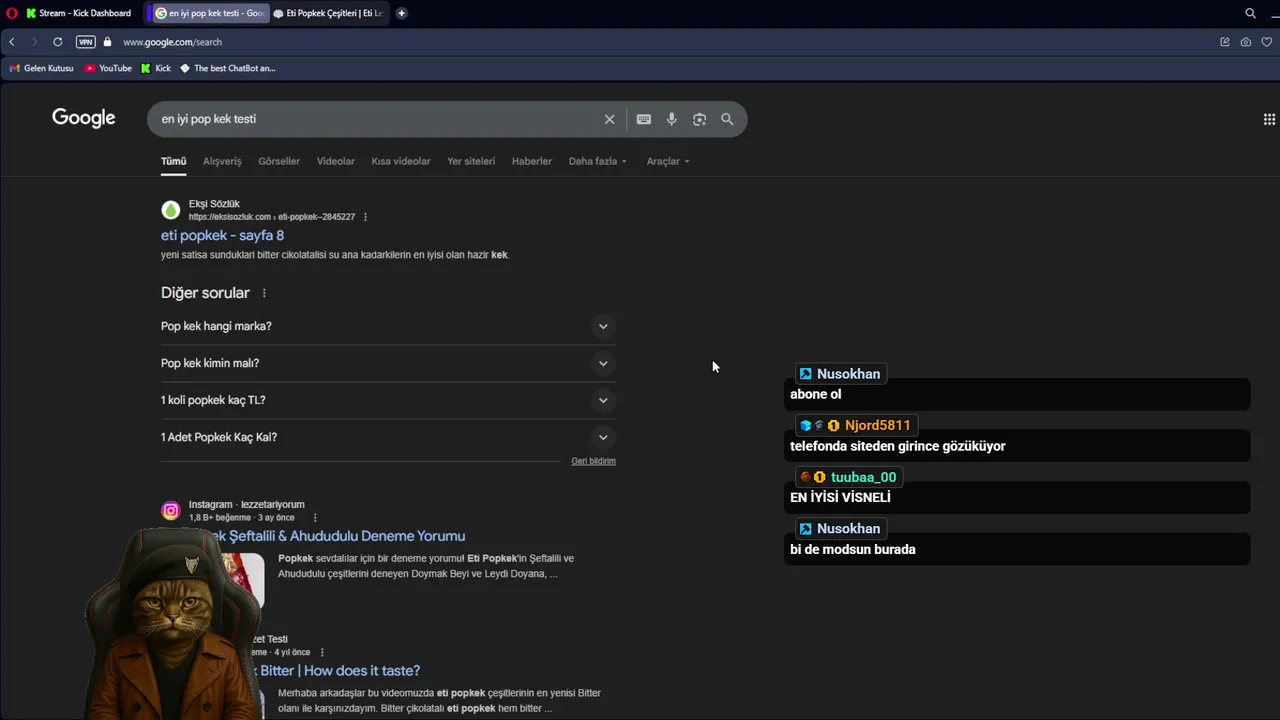1280x720 pixels.
Task: Click the Nusokhan name above 'abone ol'
Action: [x=848, y=374]
